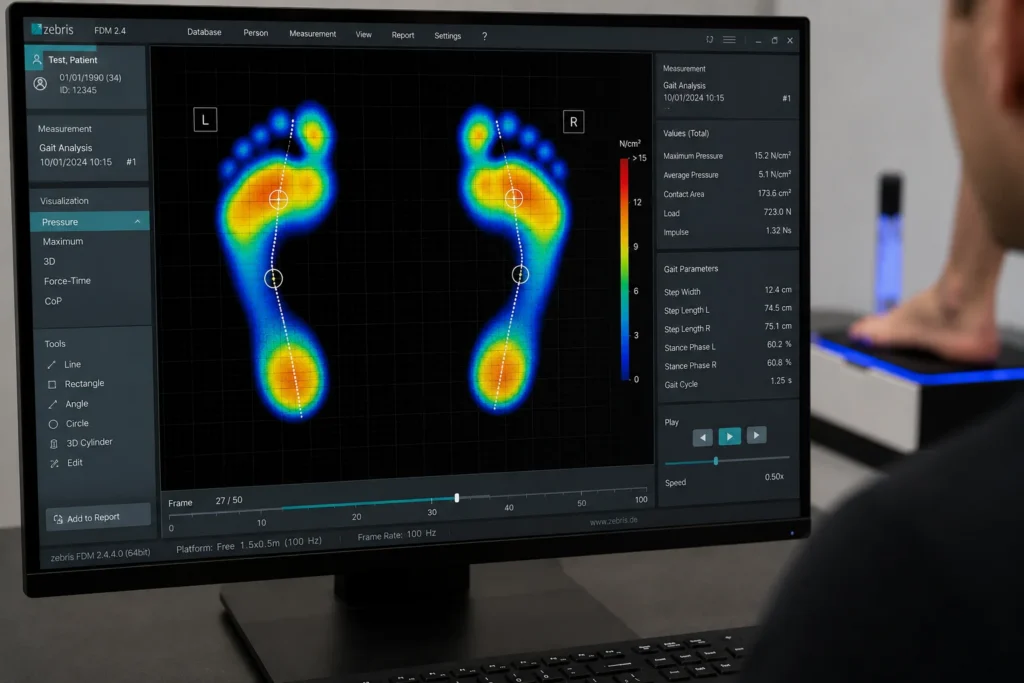Screen dimensions: 1024x683
Task: Click the zebris logo icon
Action: tap(37, 29)
